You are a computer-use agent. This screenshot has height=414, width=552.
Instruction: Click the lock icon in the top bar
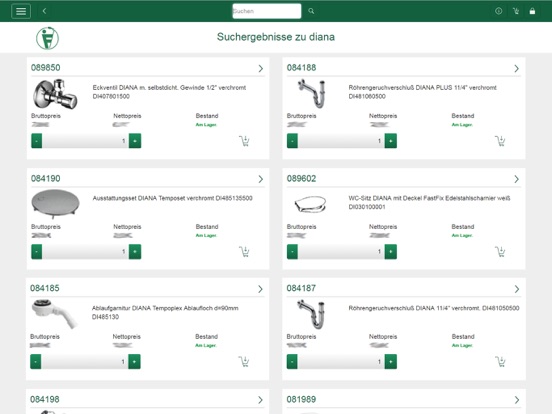click(x=532, y=11)
